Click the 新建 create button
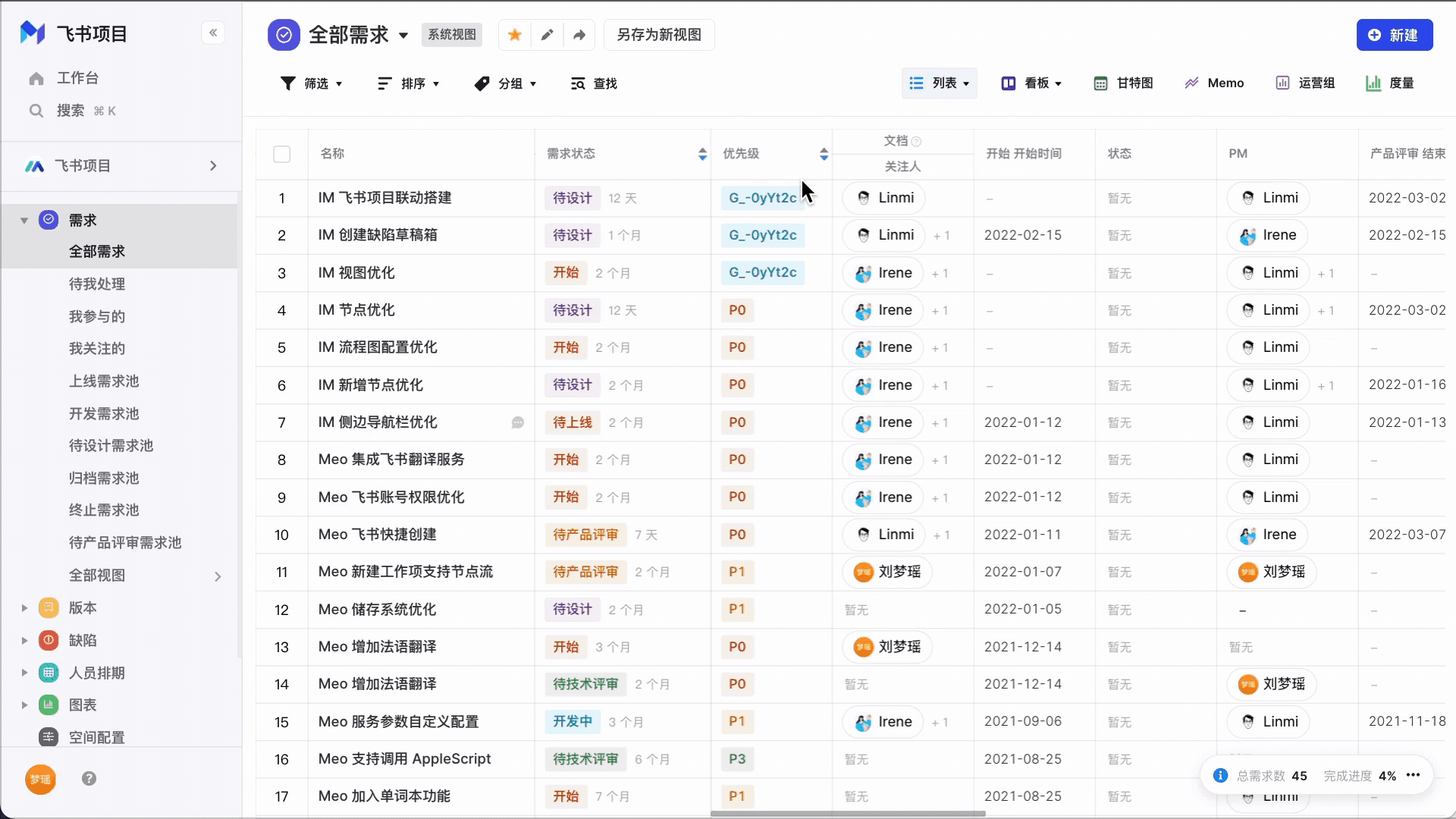 pyautogui.click(x=1395, y=35)
